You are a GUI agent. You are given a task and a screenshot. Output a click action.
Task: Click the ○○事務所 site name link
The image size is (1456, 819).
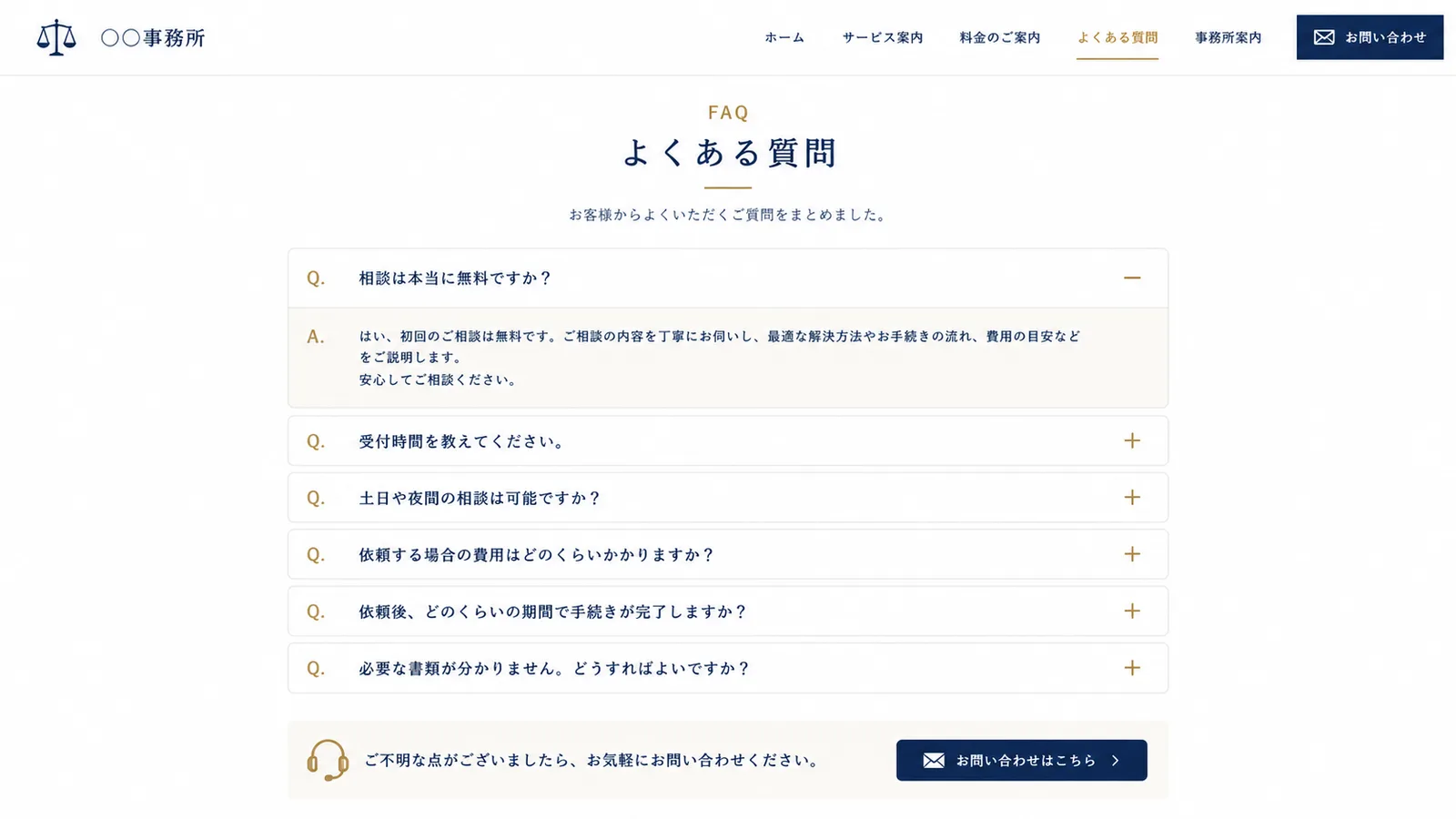153,37
